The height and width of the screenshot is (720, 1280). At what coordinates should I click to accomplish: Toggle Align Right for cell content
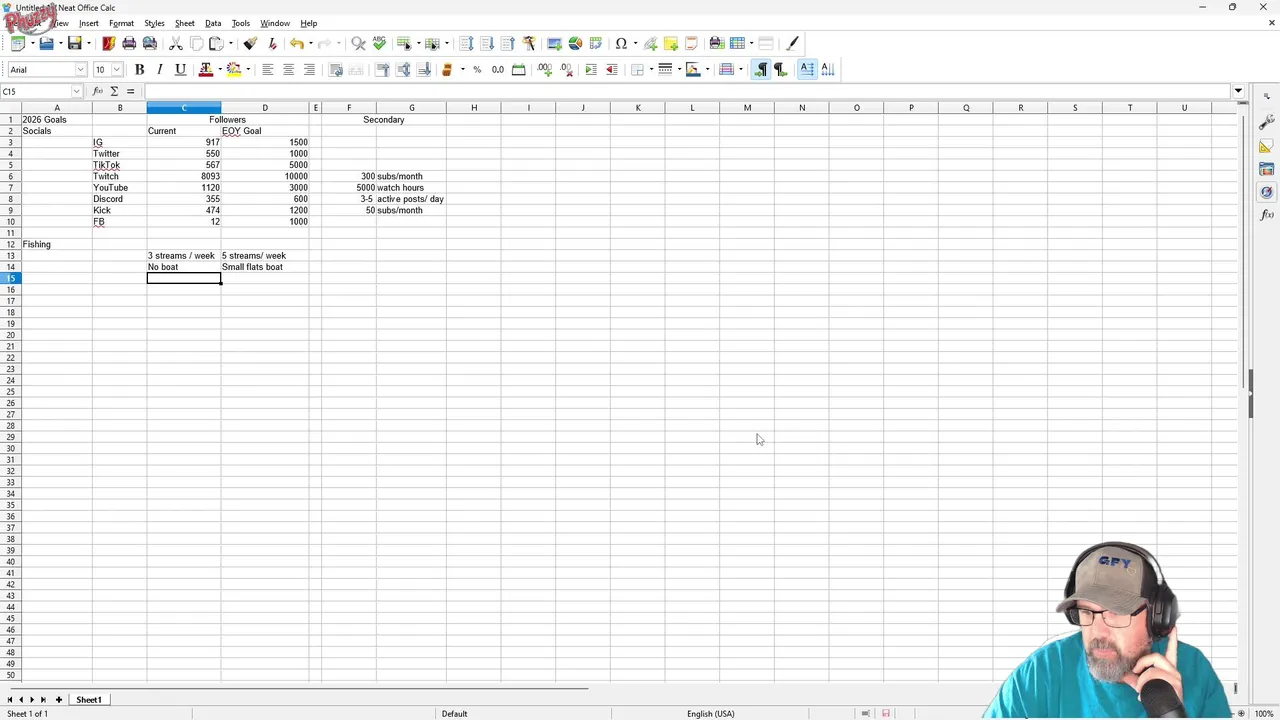tap(309, 69)
